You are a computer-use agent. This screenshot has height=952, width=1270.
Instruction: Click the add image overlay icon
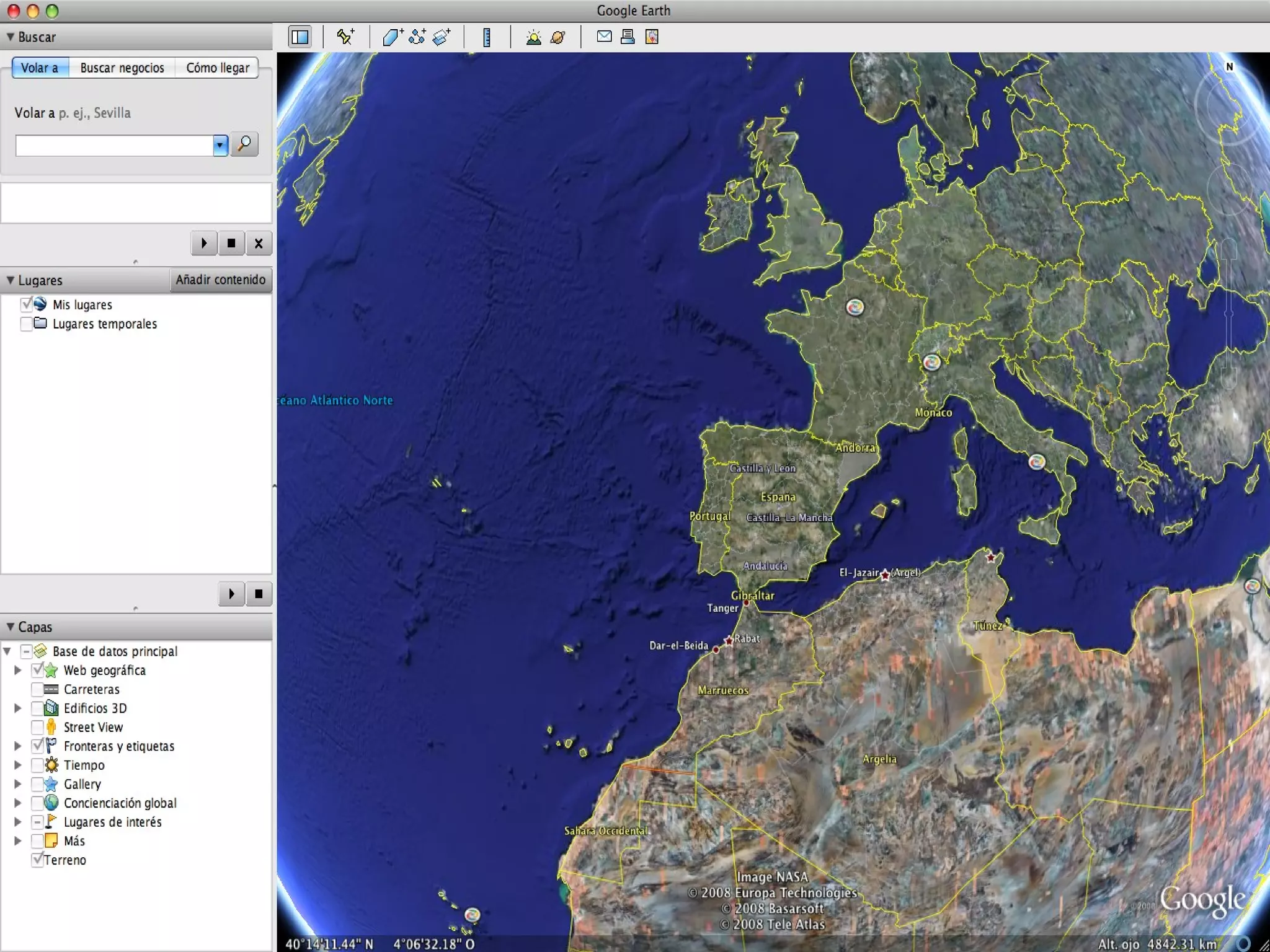coord(442,37)
